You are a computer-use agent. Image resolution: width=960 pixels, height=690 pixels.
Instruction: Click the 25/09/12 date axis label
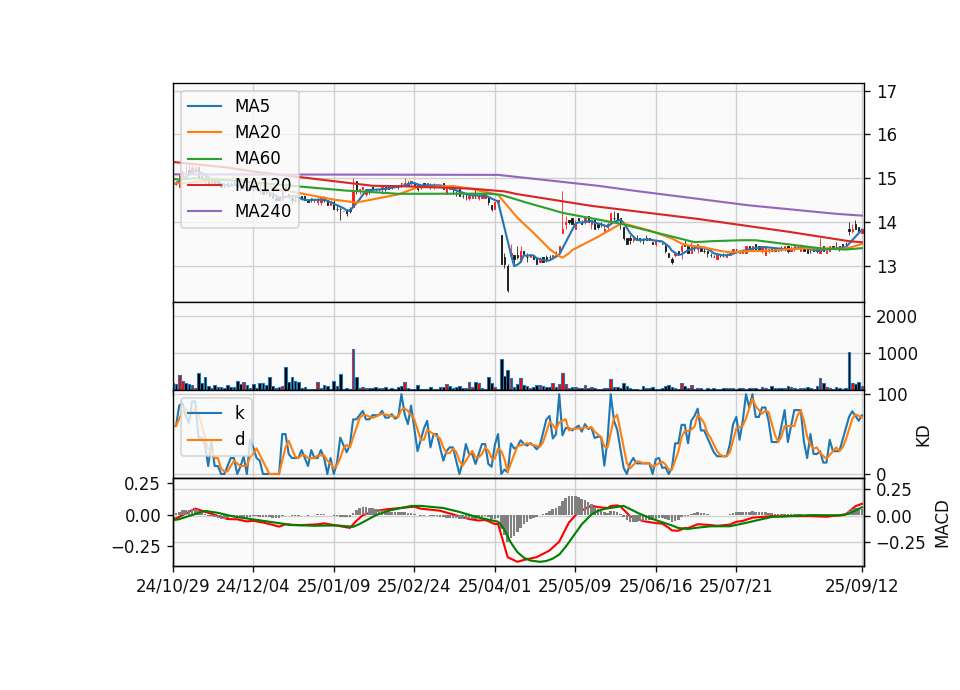(861, 586)
